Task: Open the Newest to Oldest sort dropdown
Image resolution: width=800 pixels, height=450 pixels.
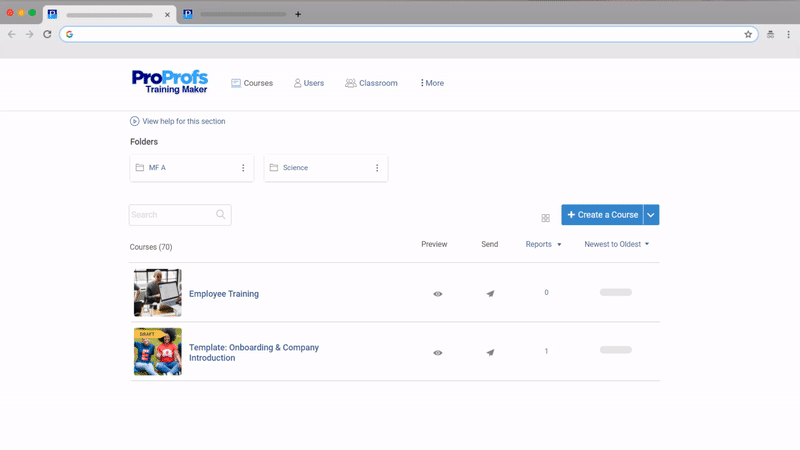Action: coord(617,244)
